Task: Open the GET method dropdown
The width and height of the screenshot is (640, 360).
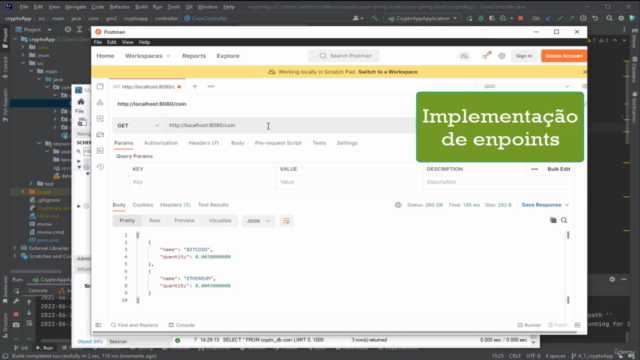Action: tap(138, 125)
